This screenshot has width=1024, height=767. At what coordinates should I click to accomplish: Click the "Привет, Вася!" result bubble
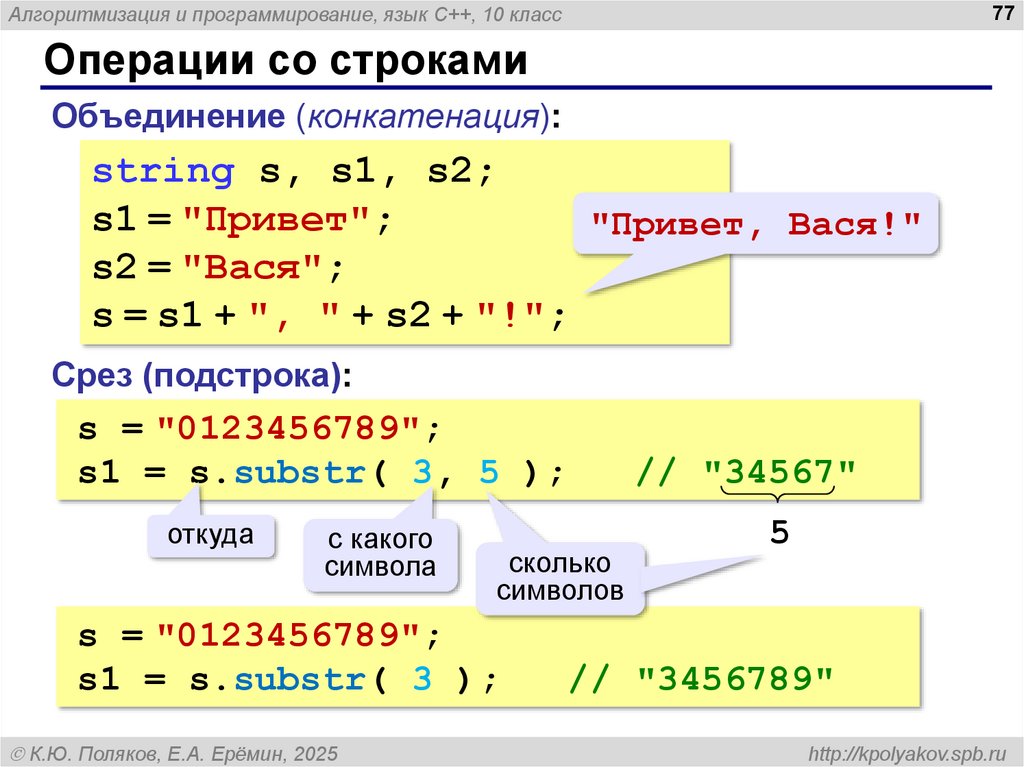(755, 222)
